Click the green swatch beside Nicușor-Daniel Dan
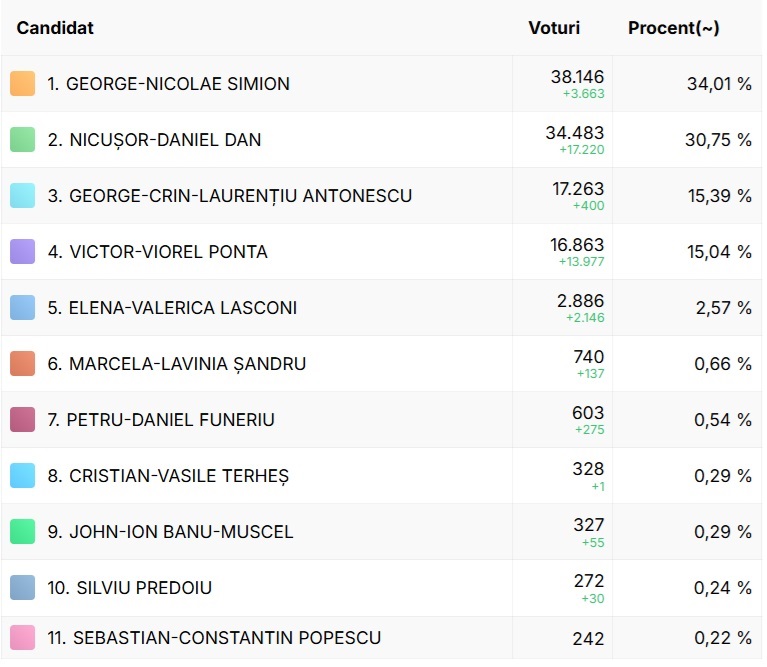 point(22,140)
